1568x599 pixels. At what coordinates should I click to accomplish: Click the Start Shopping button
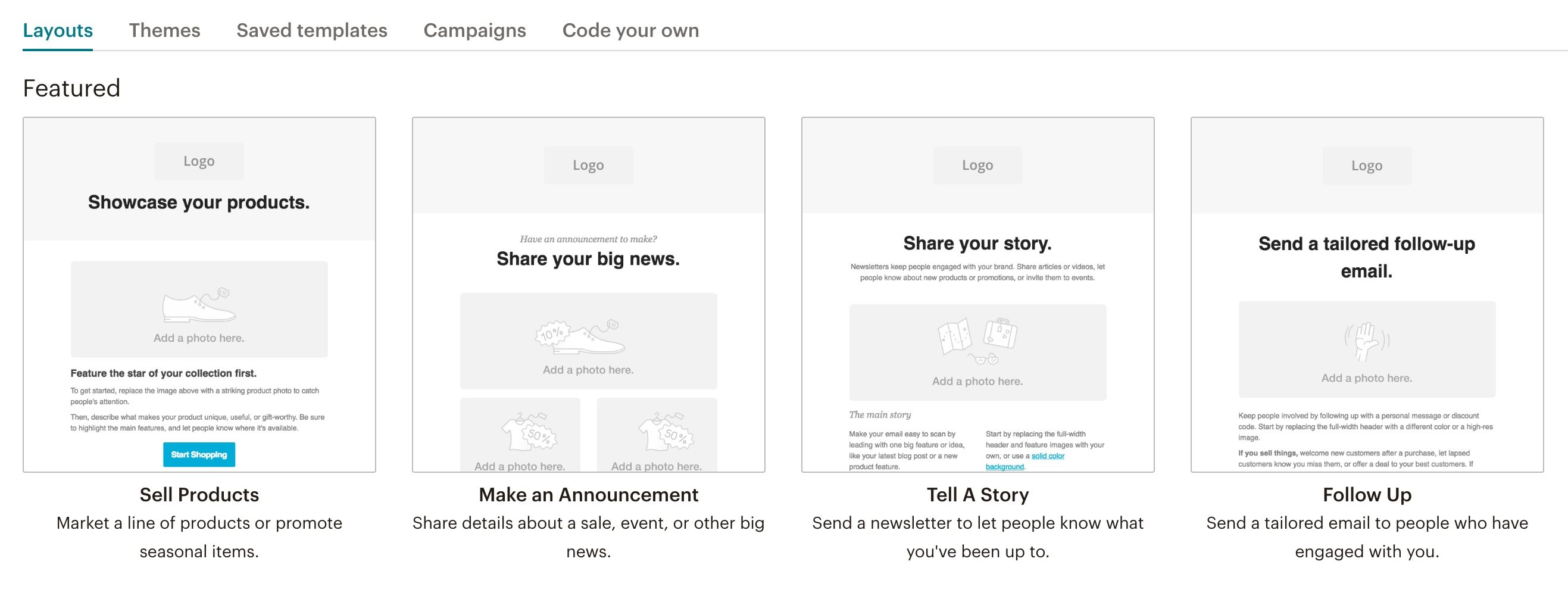pos(199,455)
